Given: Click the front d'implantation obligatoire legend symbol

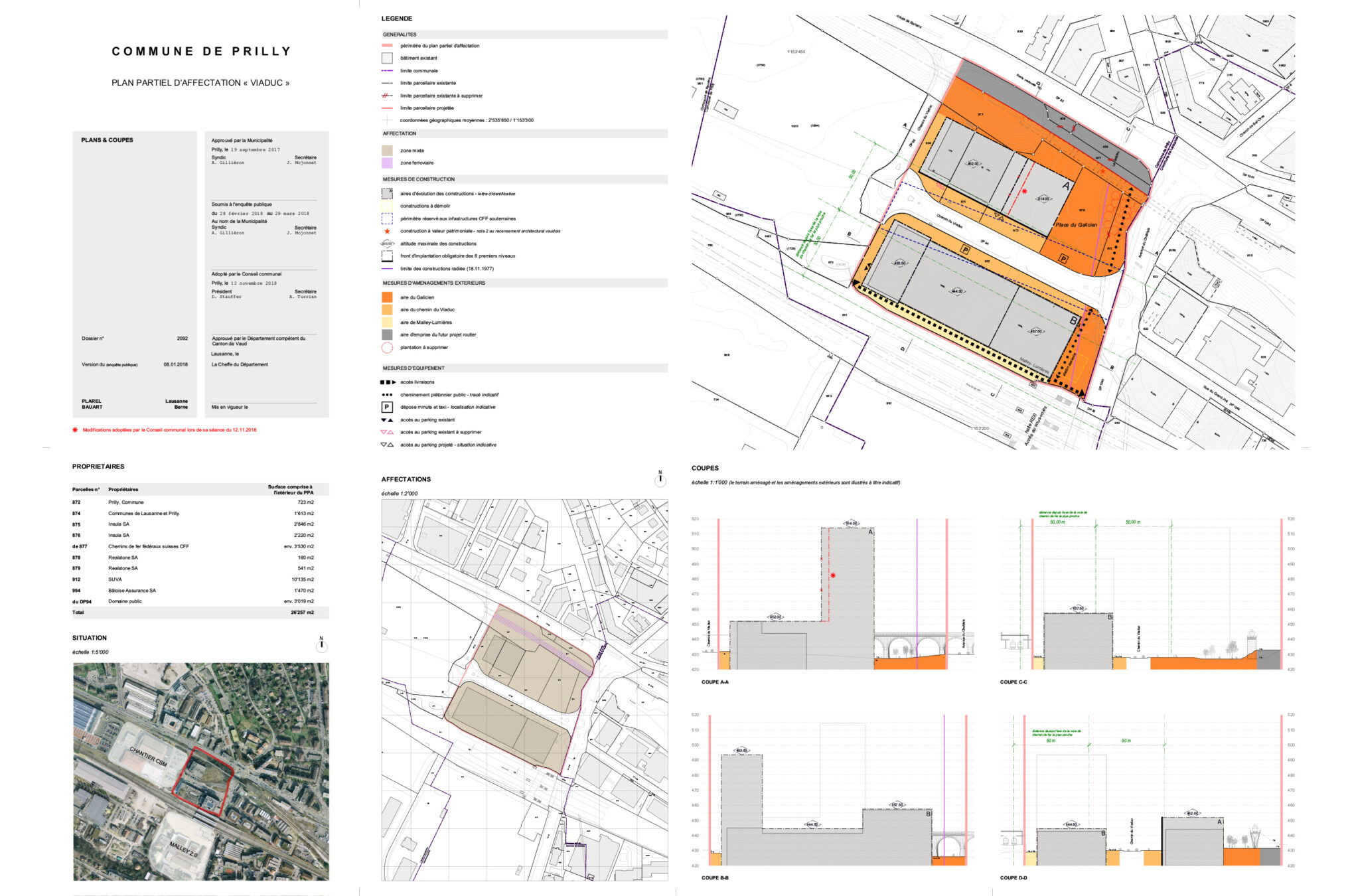Looking at the screenshot, I should (x=387, y=256).
